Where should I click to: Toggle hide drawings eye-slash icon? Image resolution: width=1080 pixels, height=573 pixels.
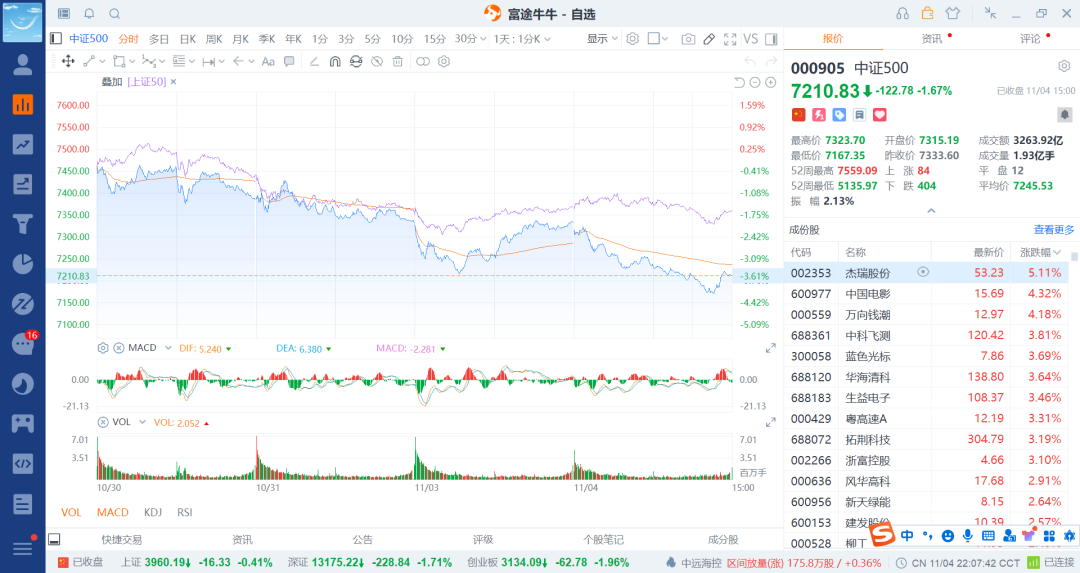point(377,61)
